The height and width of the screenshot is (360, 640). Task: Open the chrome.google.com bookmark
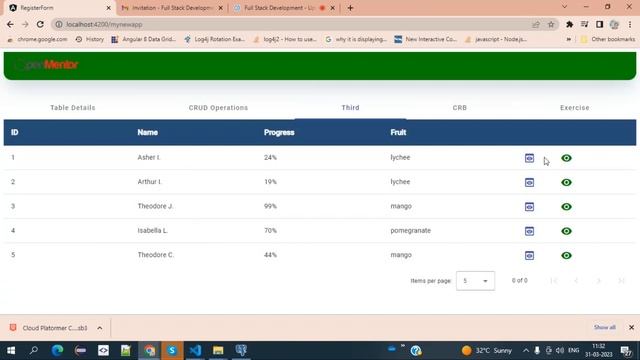(38, 39)
